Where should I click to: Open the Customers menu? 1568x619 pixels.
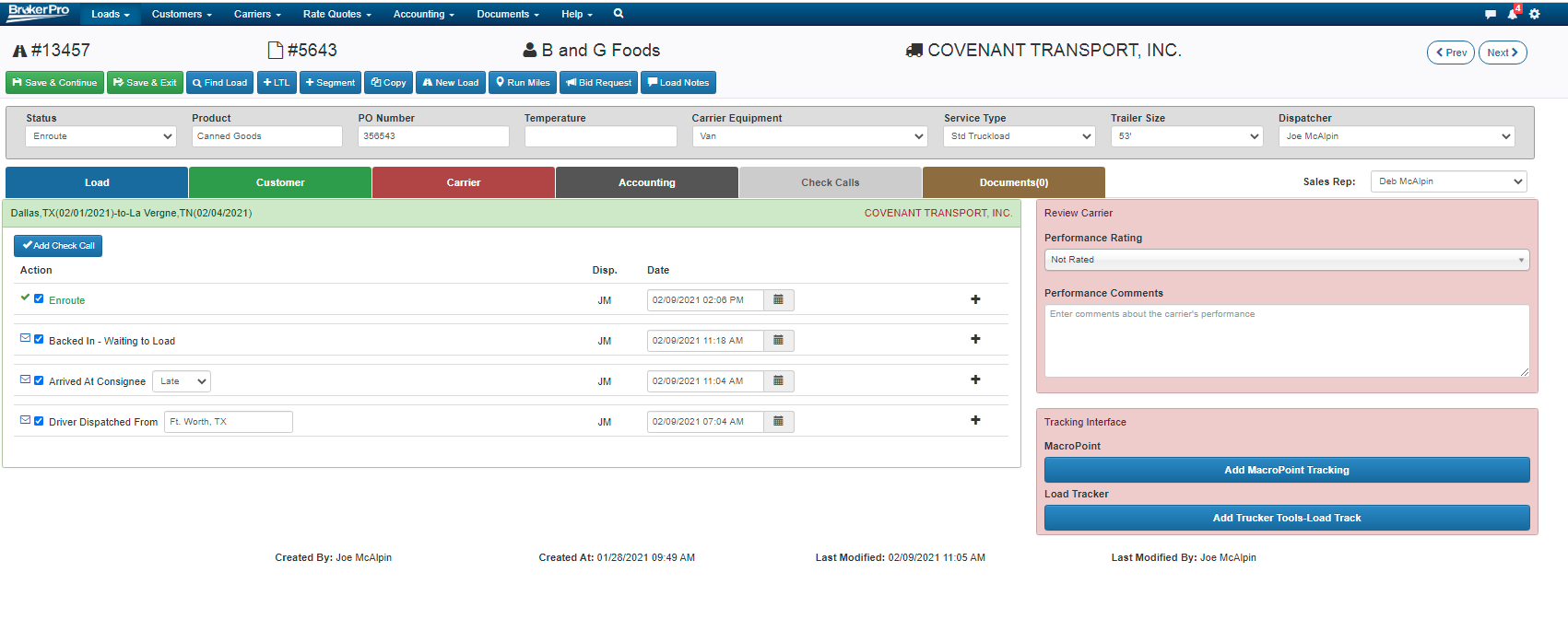(x=182, y=14)
